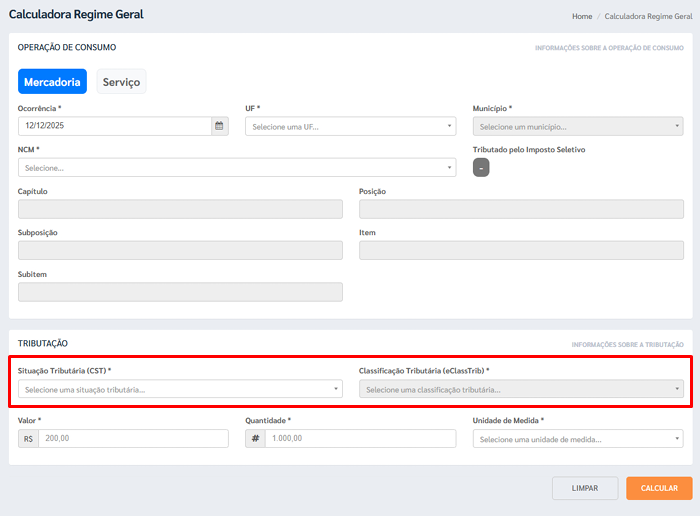The width and height of the screenshot is (700, 516).
Task: Switch to the Serviço tab
Action: click(x=122, y=82)
